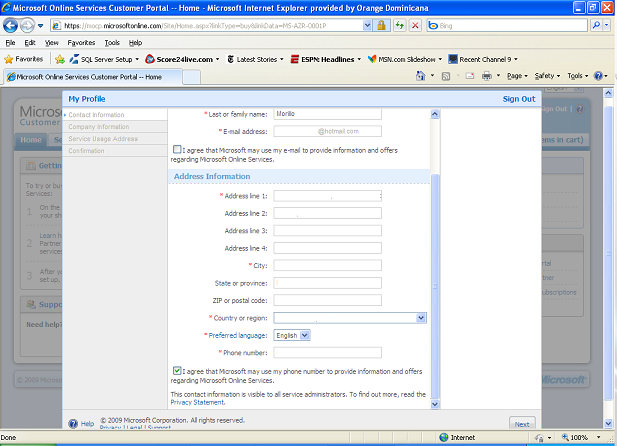
Task: Click the browser page scrollbar up arrow
Action: point(608,93)
